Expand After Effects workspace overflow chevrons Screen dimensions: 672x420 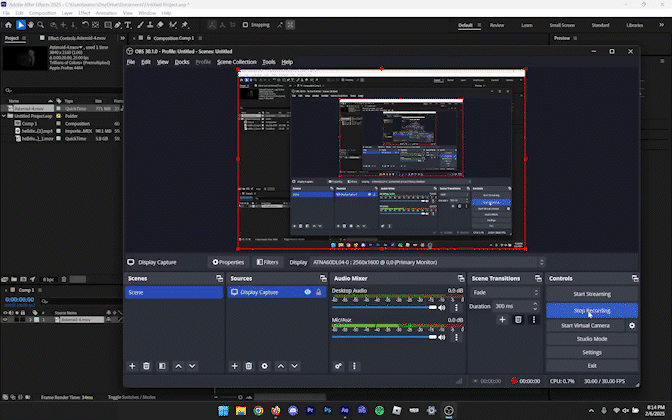point(661,25)
